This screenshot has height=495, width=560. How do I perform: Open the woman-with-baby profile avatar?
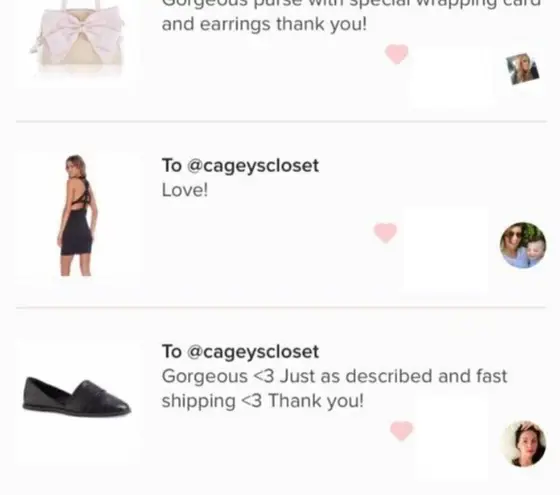point(523,245)
